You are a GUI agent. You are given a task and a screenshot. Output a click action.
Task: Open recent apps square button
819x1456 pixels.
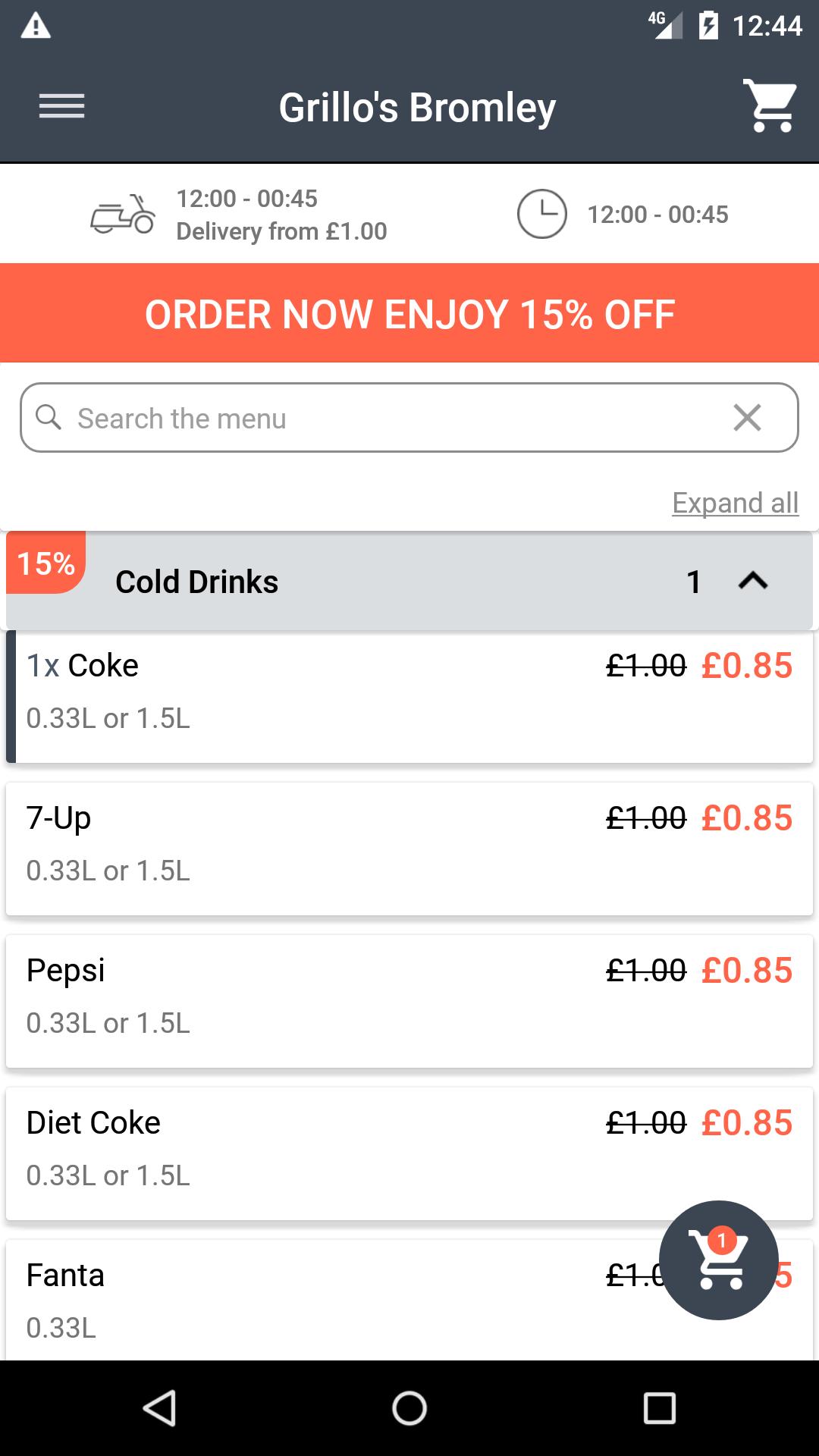659,1408
